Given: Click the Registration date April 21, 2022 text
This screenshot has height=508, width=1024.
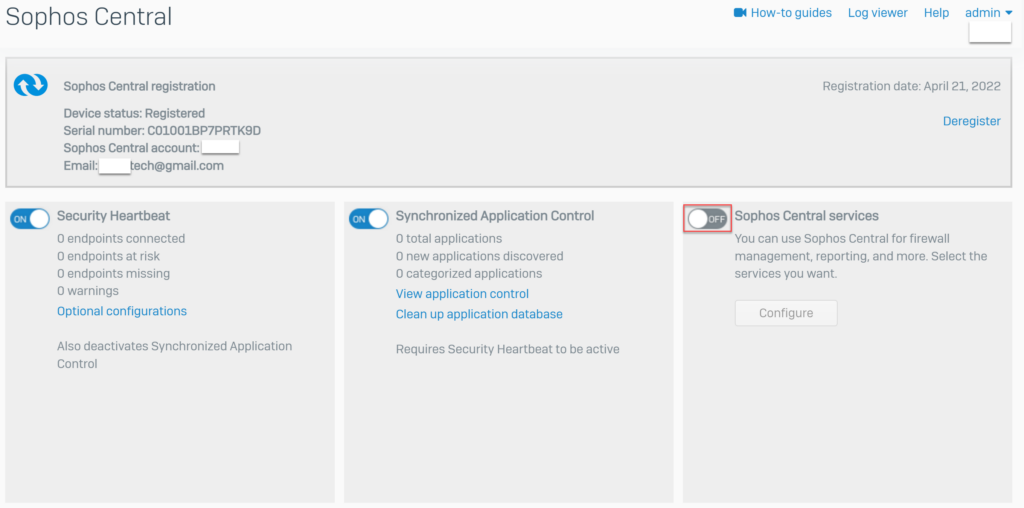Looking at the screenshot, I should point(911,87).
